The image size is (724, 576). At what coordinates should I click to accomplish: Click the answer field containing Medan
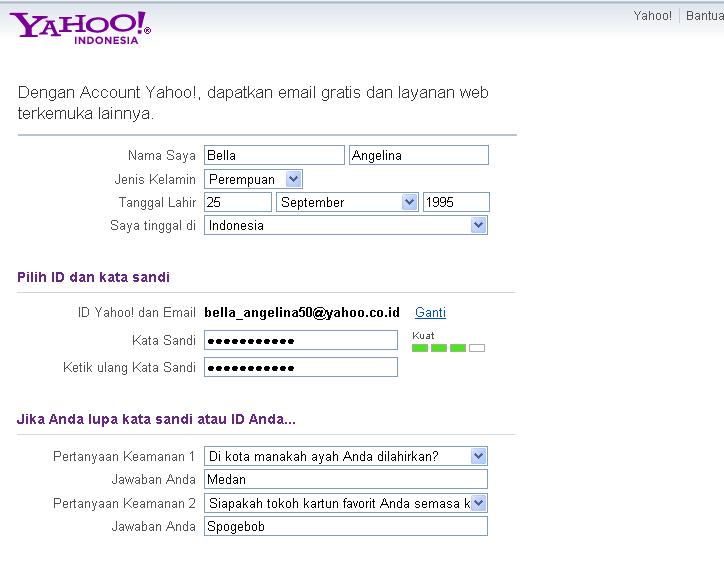346,479
